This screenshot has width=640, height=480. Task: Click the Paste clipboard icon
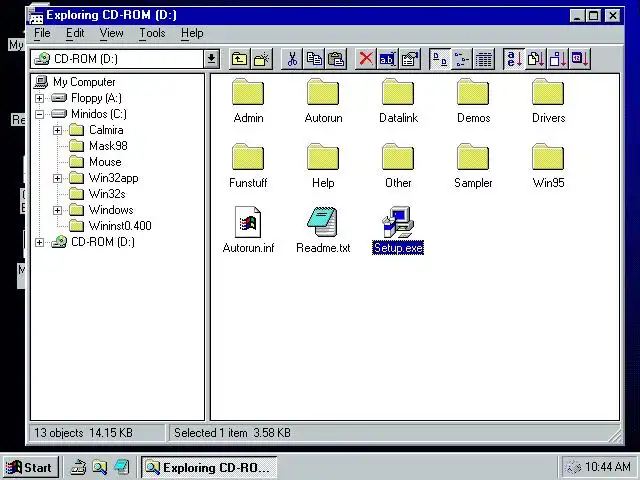[x=336, y=59]
